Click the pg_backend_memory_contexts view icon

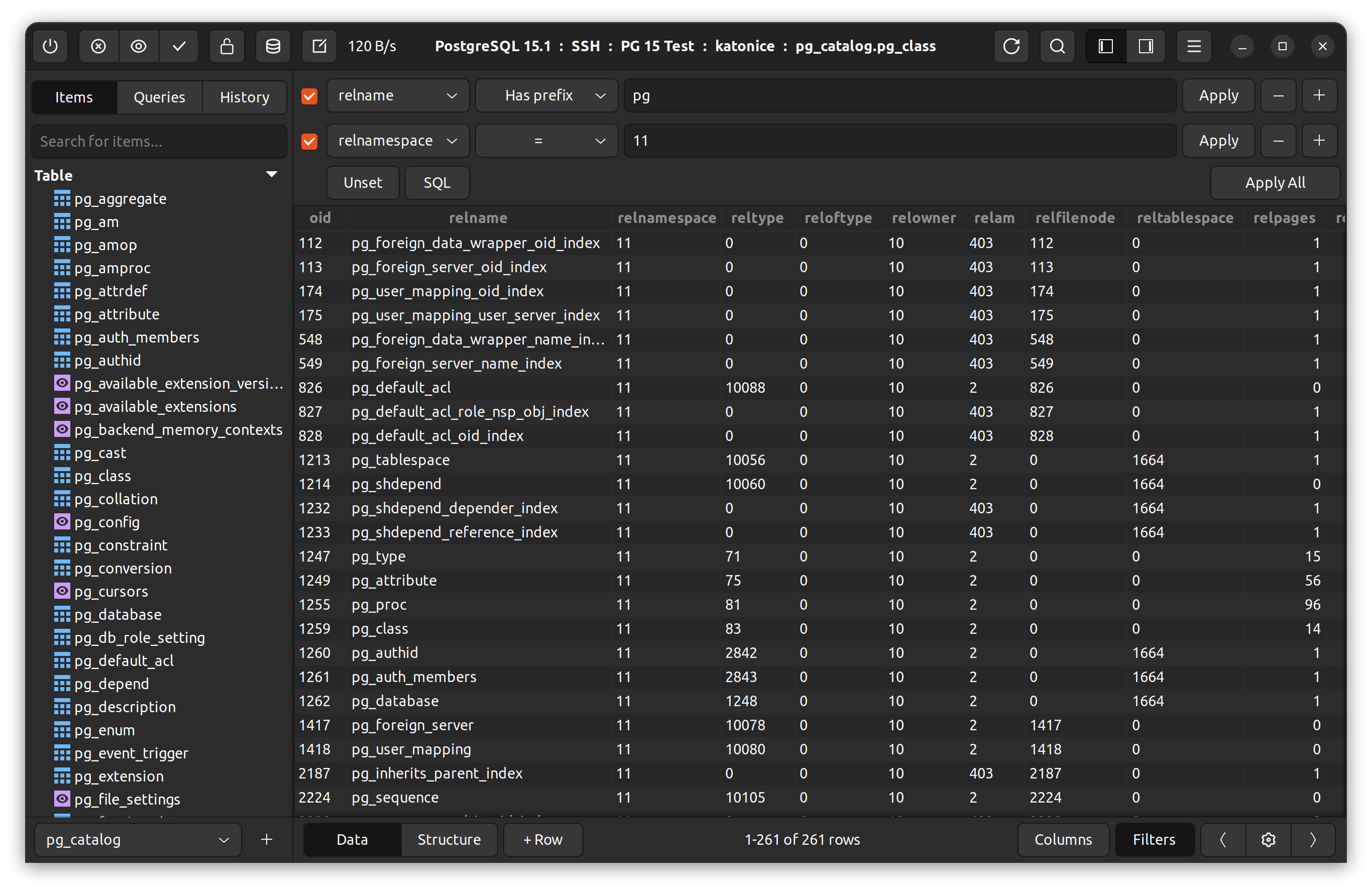[62, 429]
